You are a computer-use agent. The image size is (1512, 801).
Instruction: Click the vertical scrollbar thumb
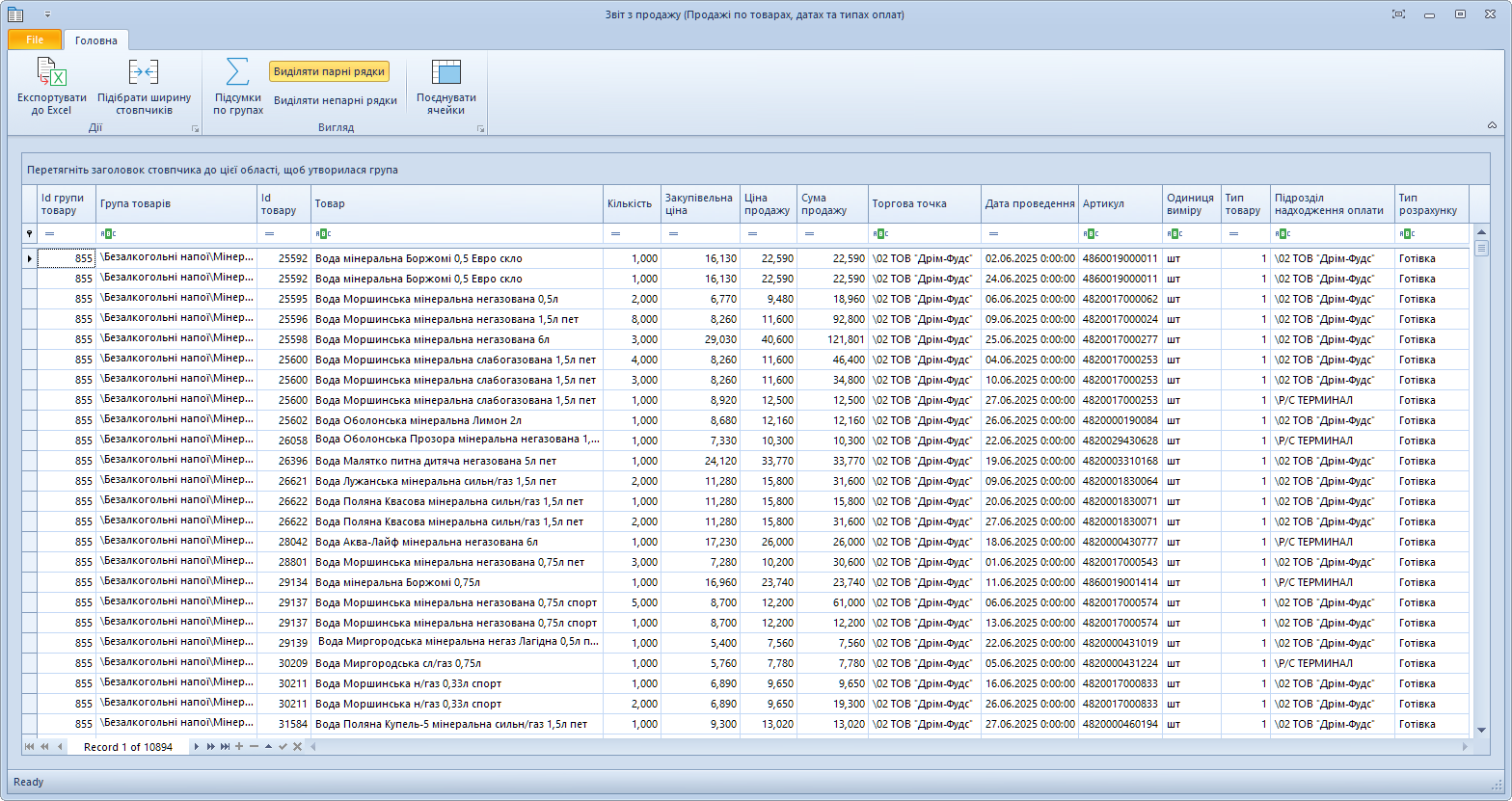[x=1482, y=248]
